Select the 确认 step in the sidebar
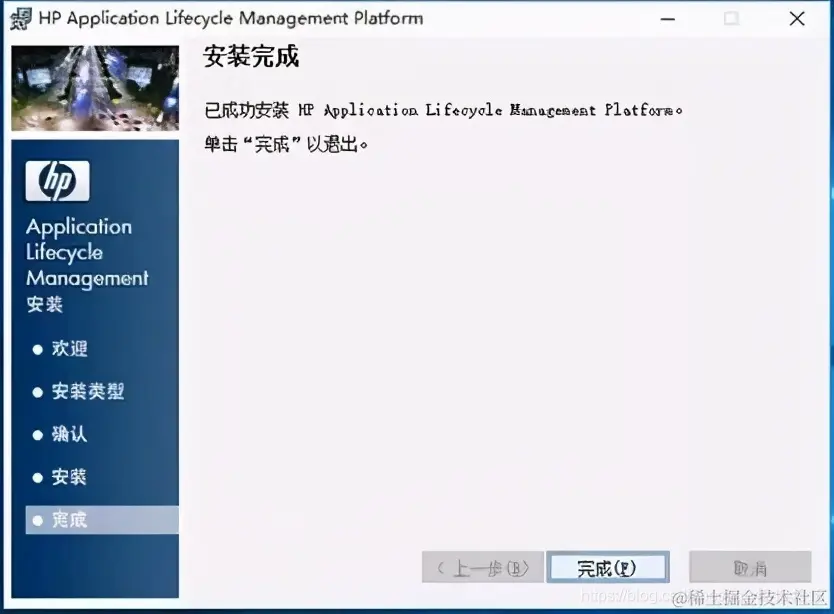 click(68, 435)
